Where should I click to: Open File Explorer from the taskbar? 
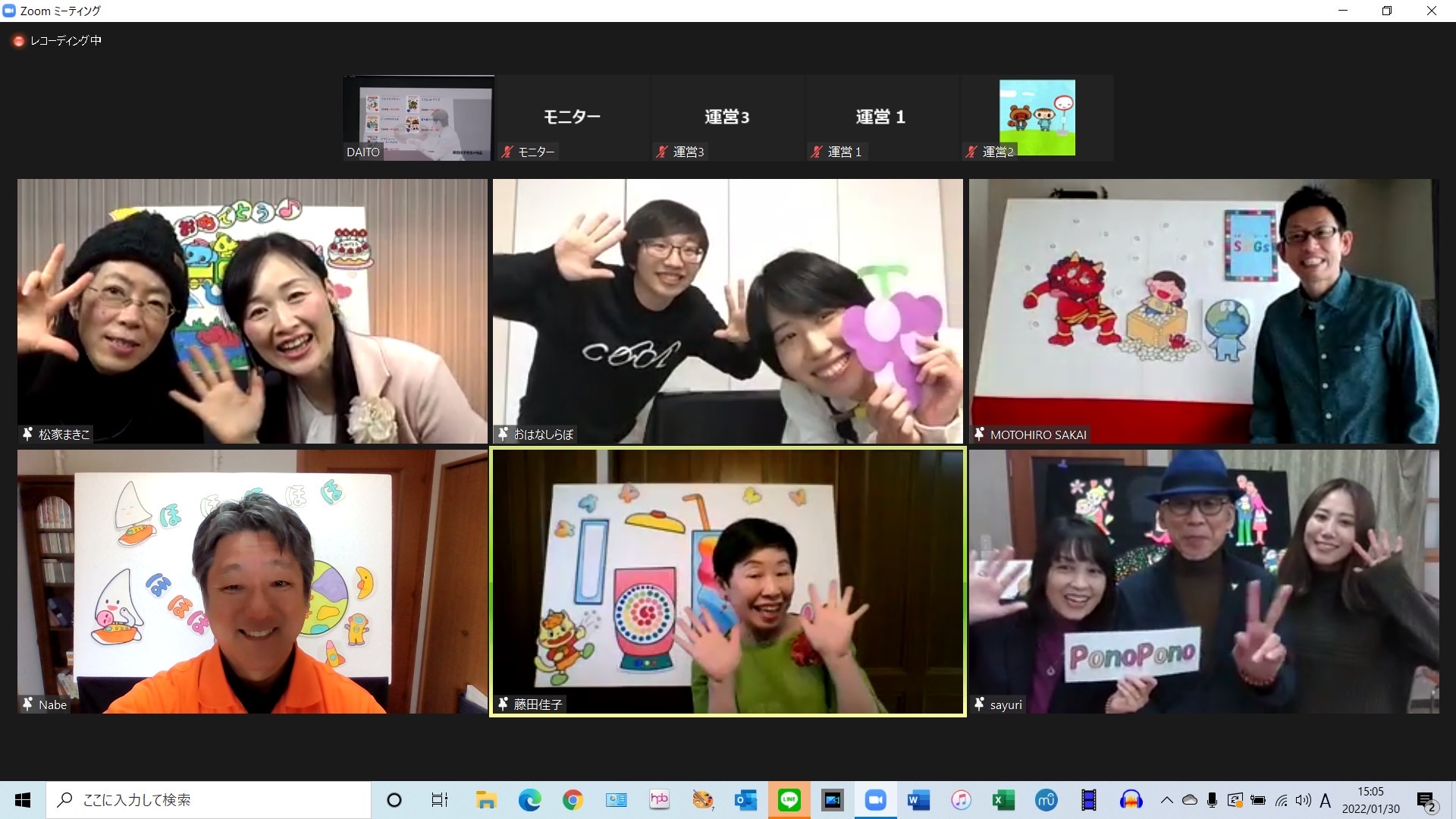tap(486, 800)
